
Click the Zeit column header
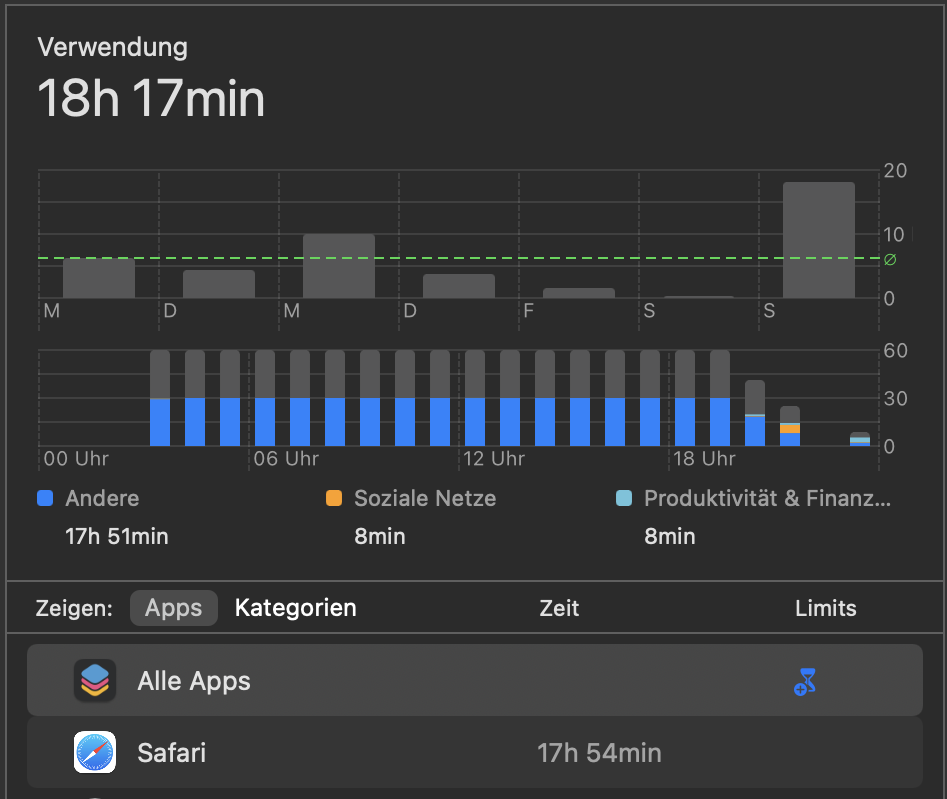click(x=559, y=608)
